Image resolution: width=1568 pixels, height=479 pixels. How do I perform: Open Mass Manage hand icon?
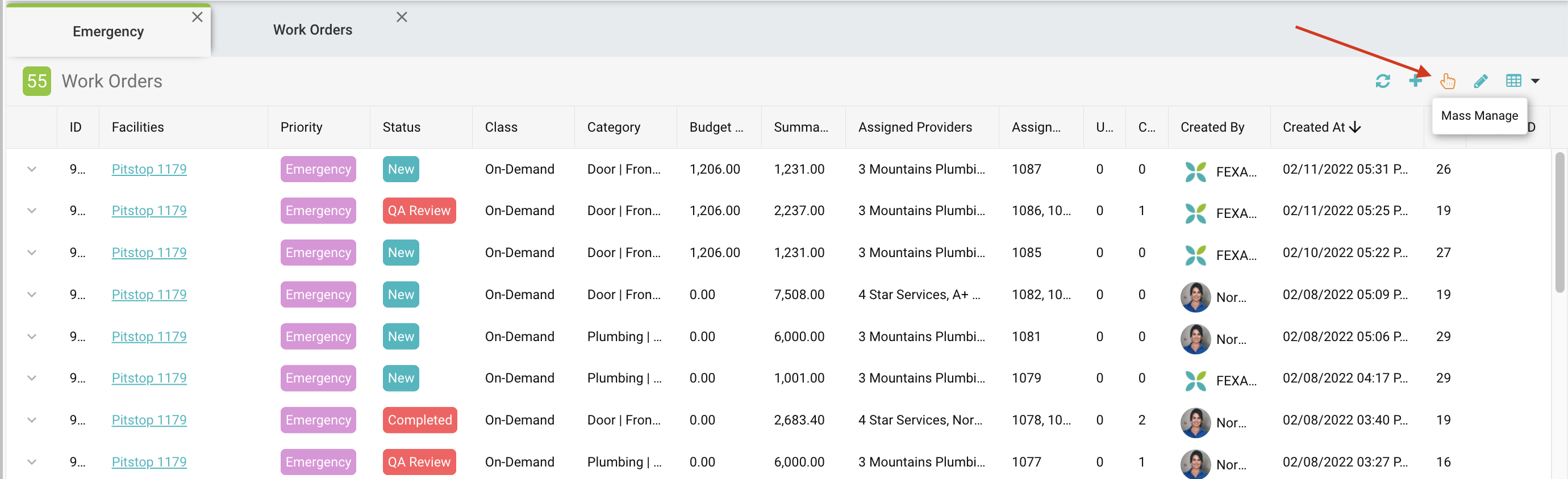(1448, 81)
